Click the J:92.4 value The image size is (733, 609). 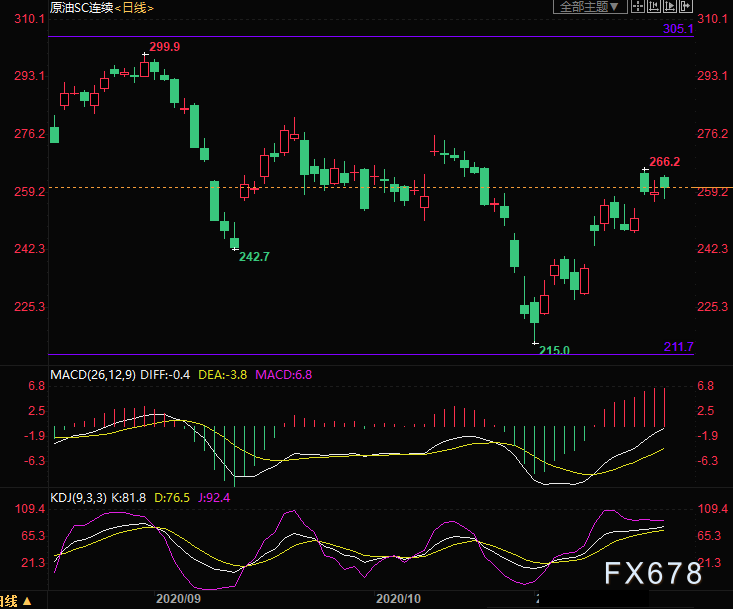coord(214,498)
